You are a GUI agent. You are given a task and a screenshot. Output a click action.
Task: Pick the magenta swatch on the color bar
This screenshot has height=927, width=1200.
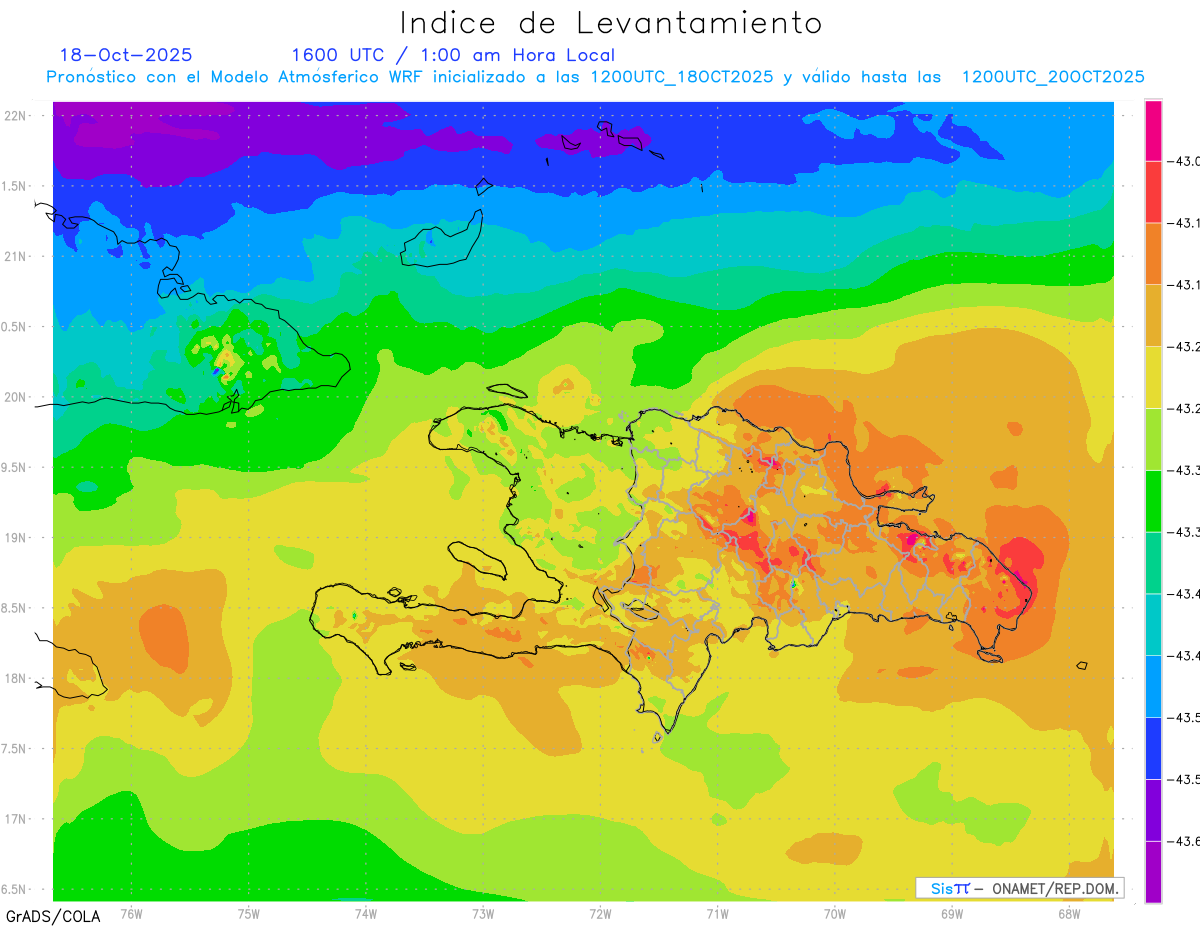1153,131
